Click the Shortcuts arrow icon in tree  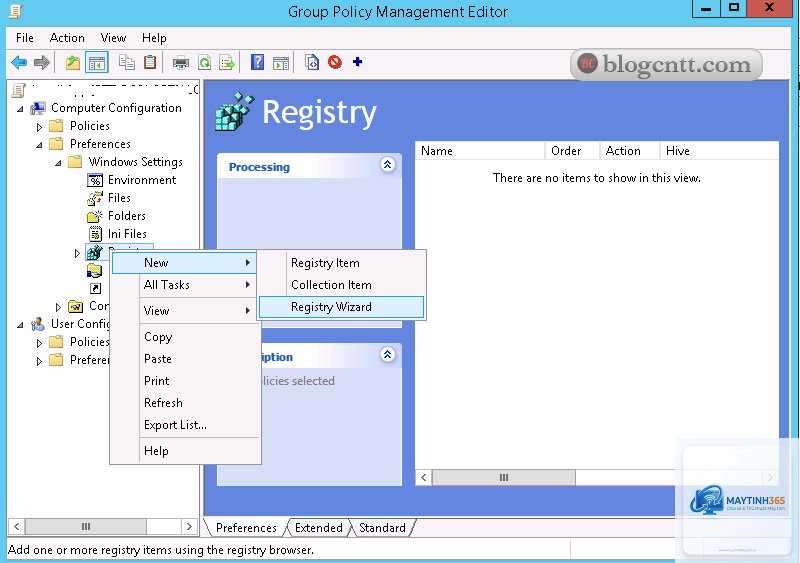click(95, 288)
